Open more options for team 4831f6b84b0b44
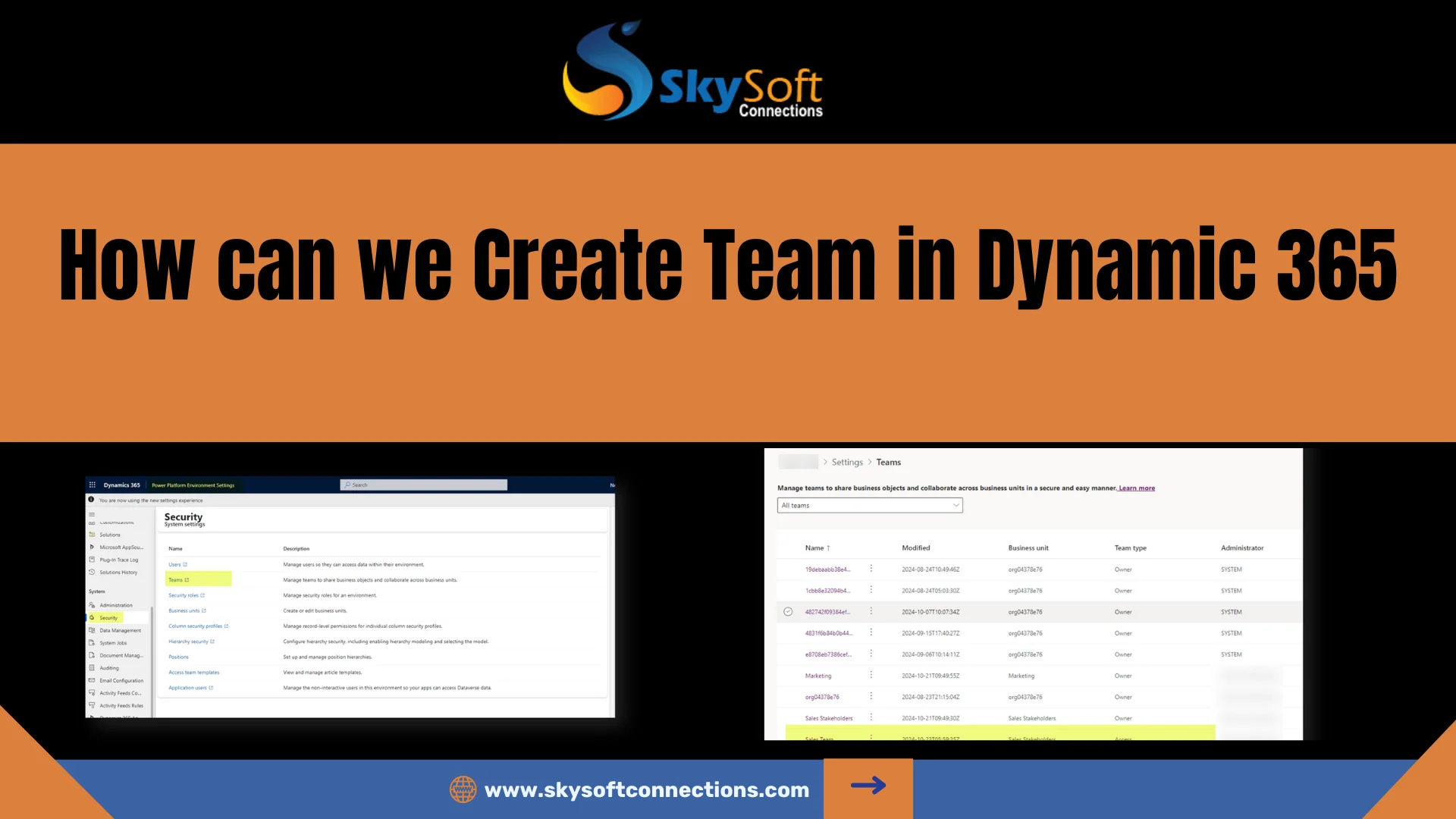The width and height of the screenshot is (1456, 819). point(871,632)
